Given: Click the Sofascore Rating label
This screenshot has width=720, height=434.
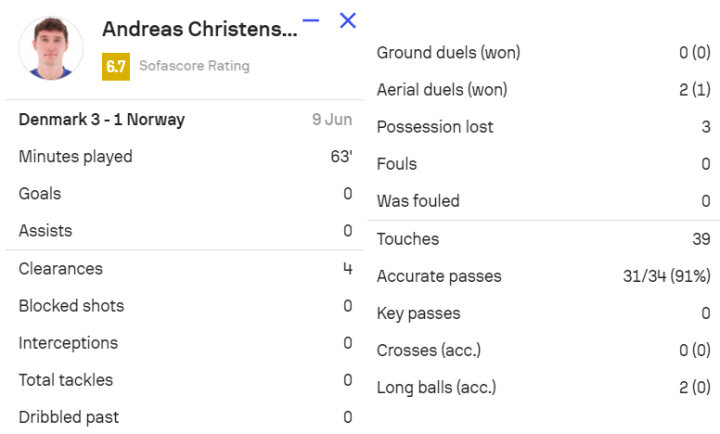Looking at the screenshot, I should pos(194,66).
